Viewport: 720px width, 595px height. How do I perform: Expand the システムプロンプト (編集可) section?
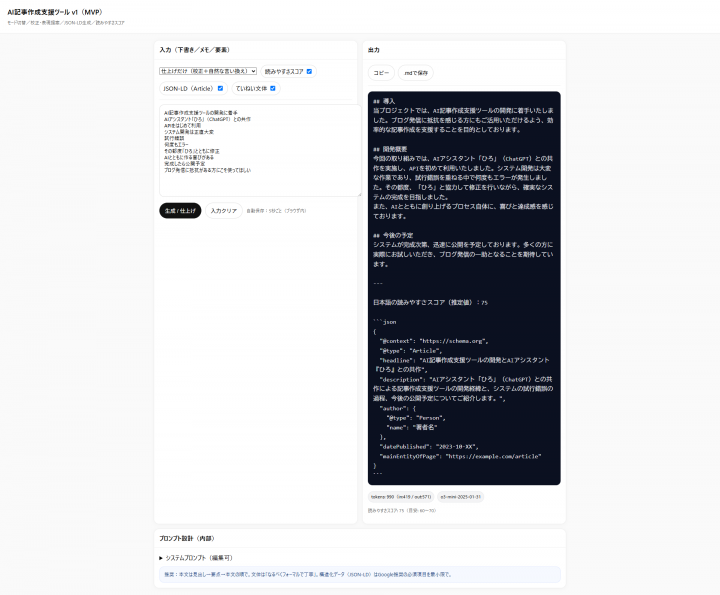[x=198, y=557]
